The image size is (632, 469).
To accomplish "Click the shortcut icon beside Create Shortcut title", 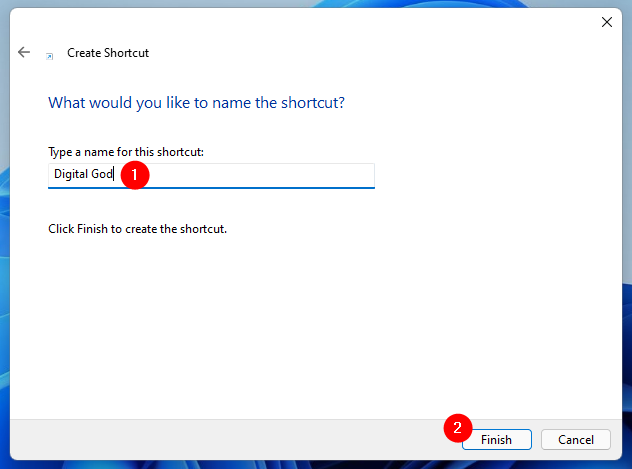I will [50, 56].
